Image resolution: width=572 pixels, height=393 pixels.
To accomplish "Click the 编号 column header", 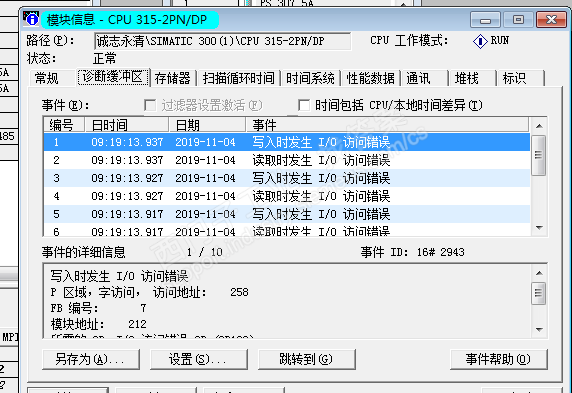I will (x=64, y=125).
